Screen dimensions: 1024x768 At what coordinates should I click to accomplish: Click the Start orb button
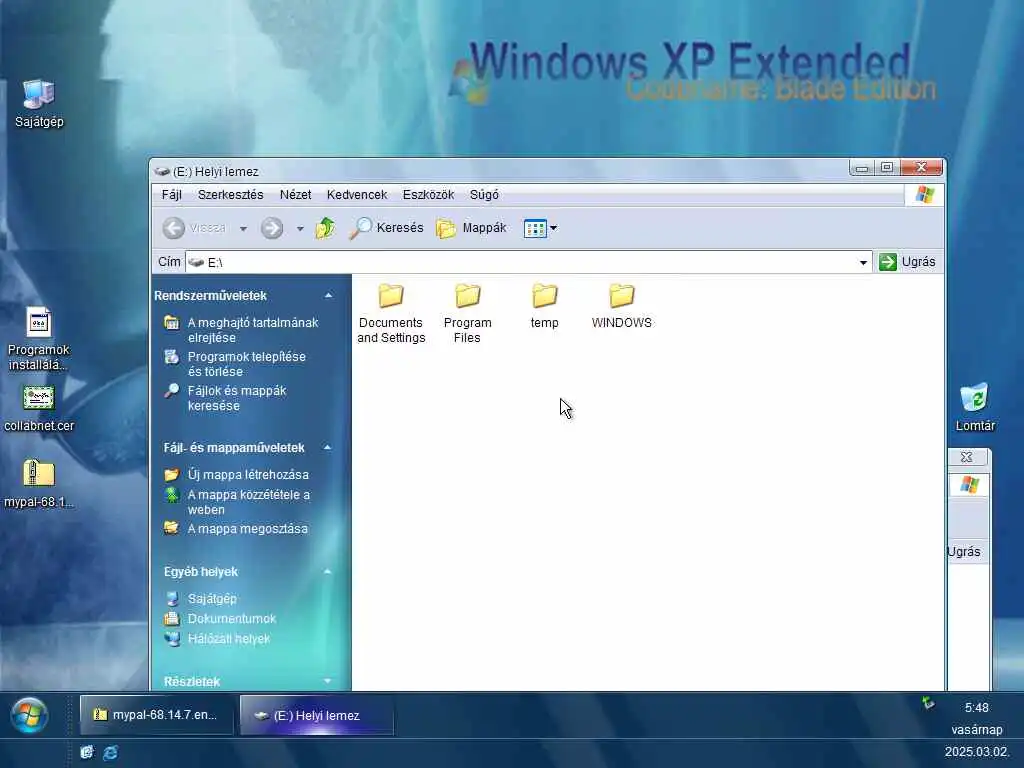tap(29, 715)
